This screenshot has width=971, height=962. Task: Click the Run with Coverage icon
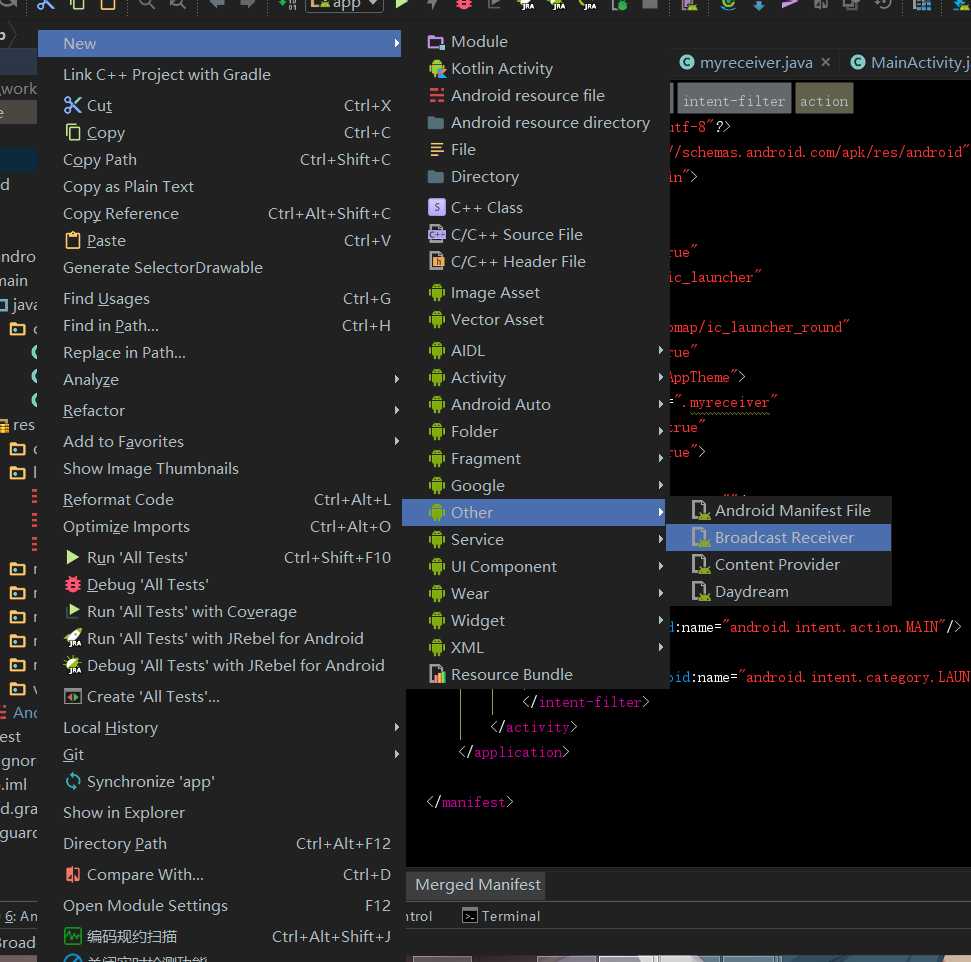tap(72, 611)
